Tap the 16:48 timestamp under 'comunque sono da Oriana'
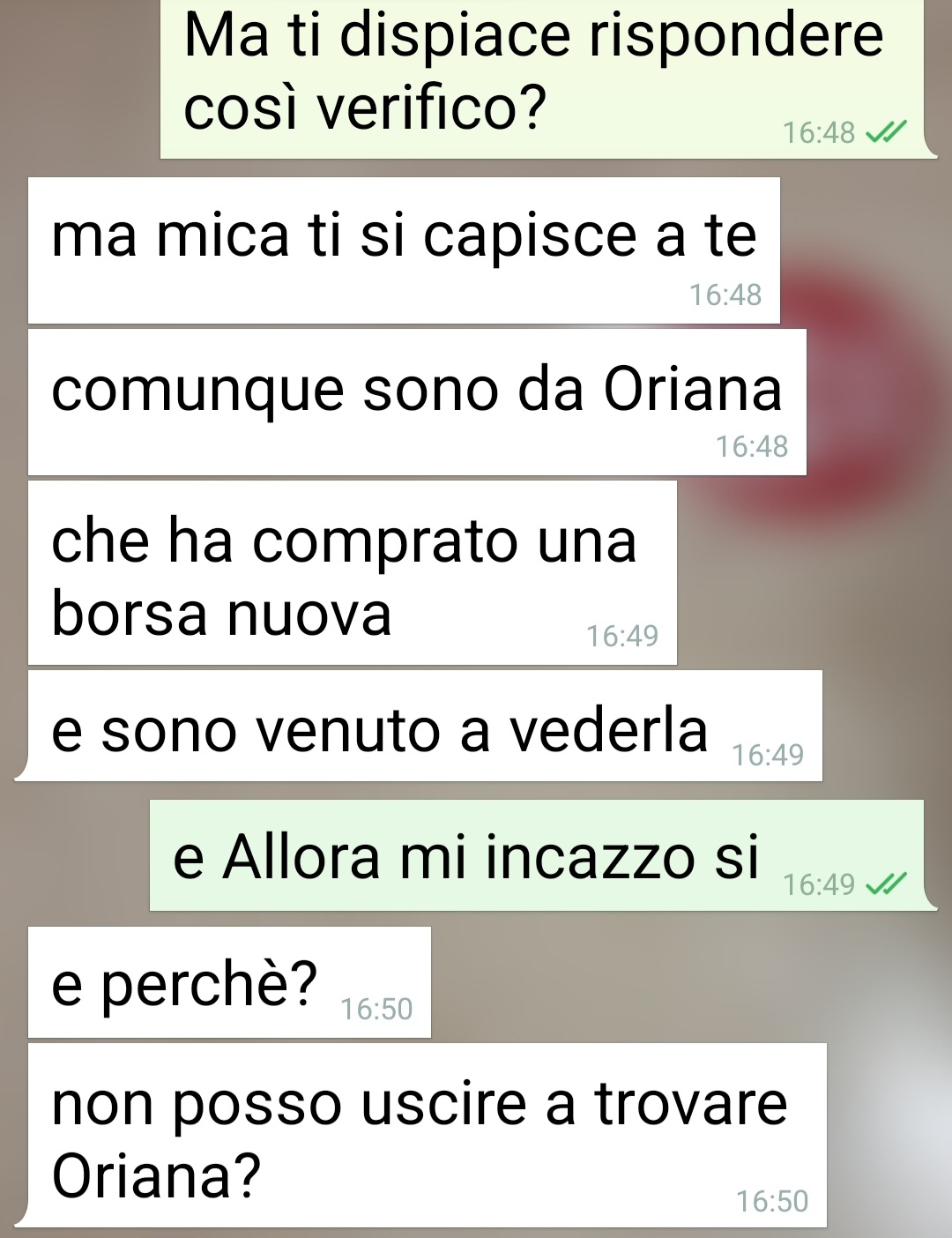Viewport: 952px width, 1238px height. 752,447
